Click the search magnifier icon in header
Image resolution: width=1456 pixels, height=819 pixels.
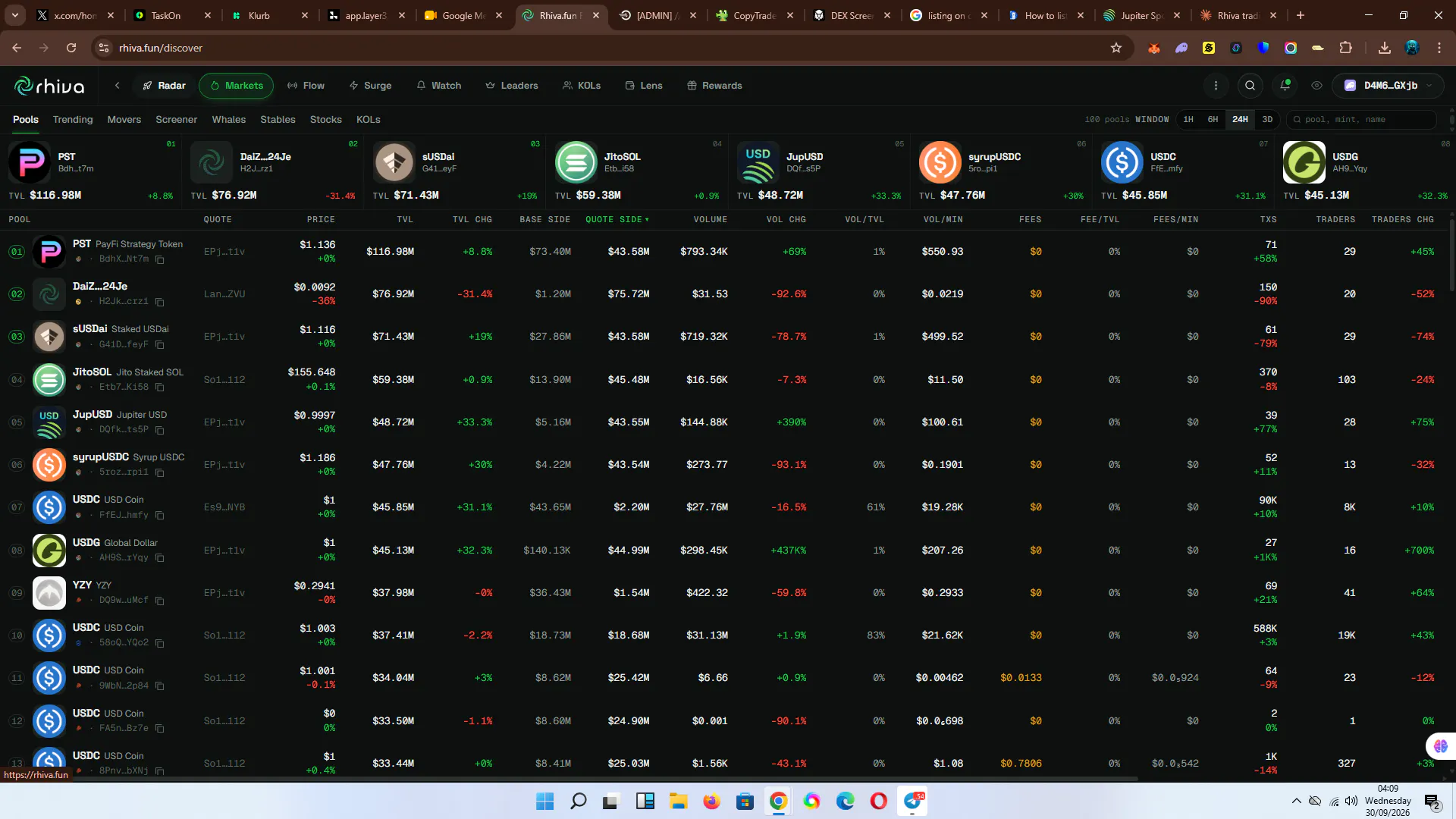point(1250,86)
